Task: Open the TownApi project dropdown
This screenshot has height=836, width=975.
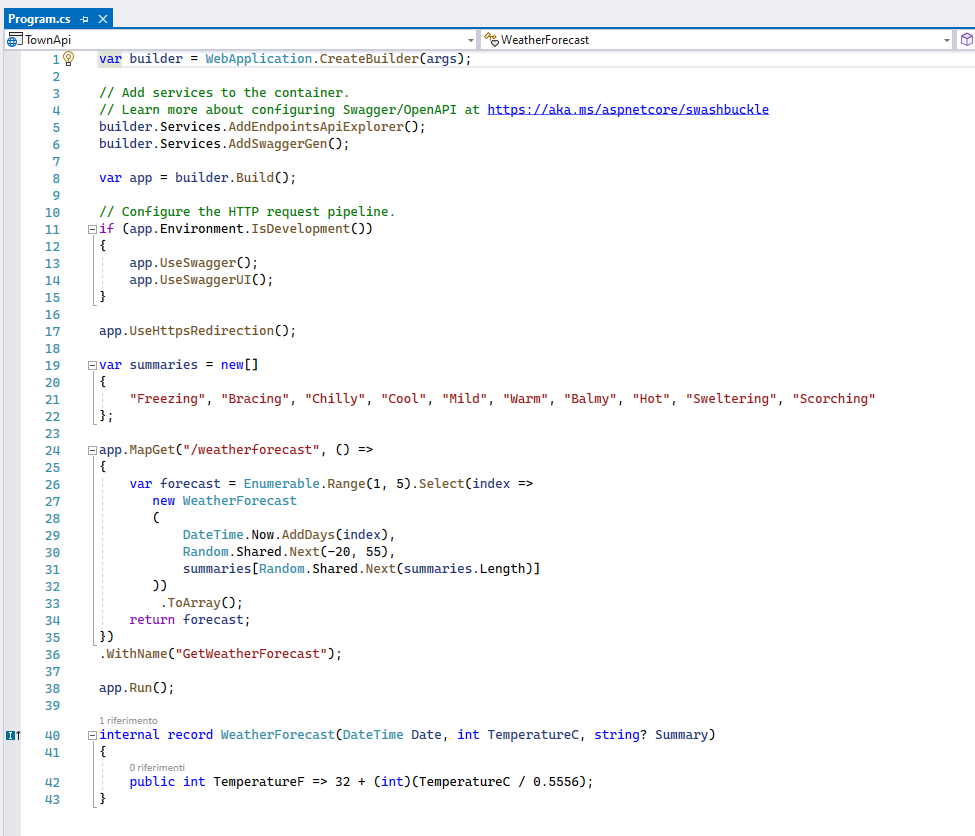Action: pyautogui.click(x=470, y=40)
